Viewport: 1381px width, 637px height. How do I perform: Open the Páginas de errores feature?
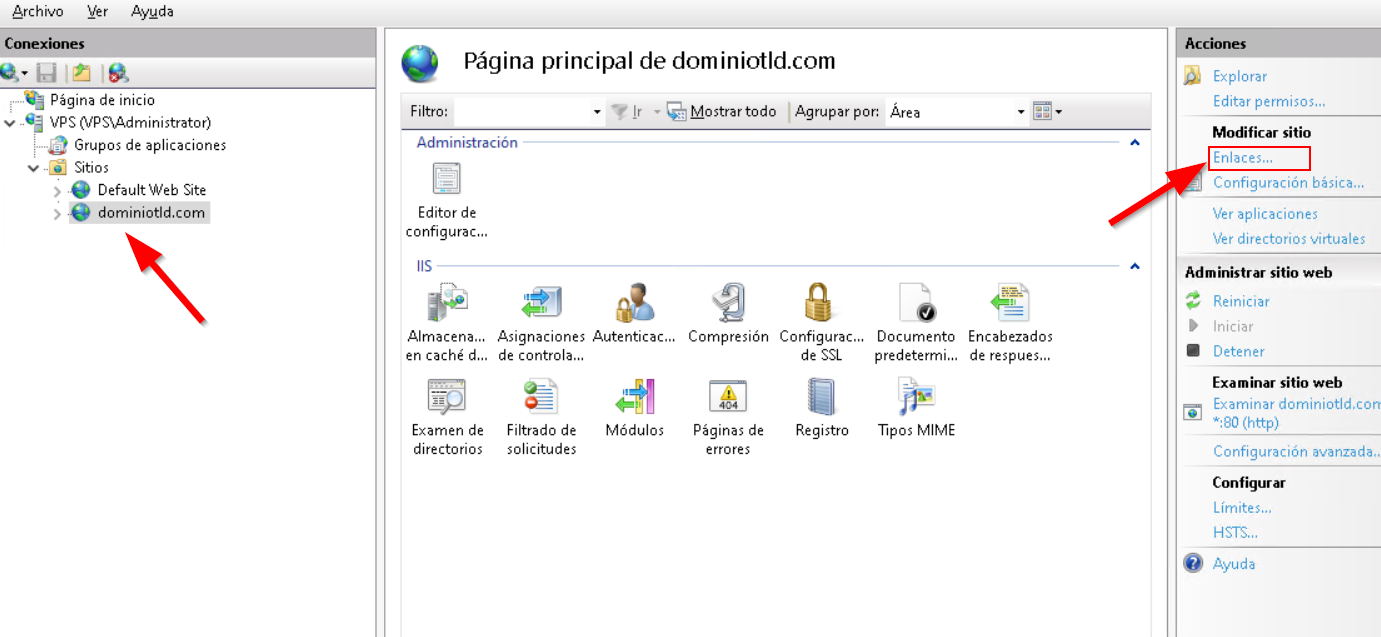tap(728, 417)
